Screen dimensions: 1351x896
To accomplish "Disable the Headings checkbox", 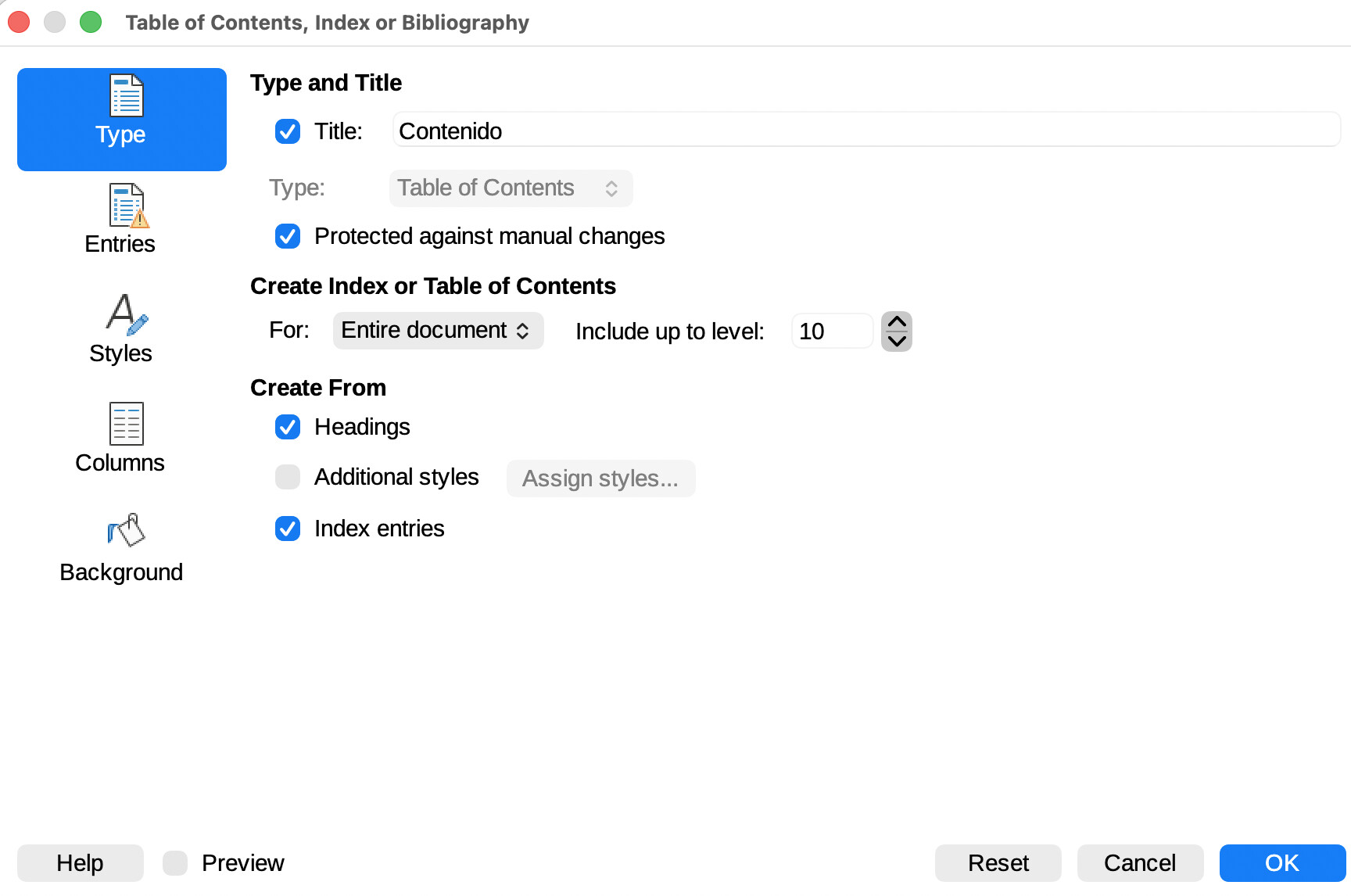I will pos(288,427).
